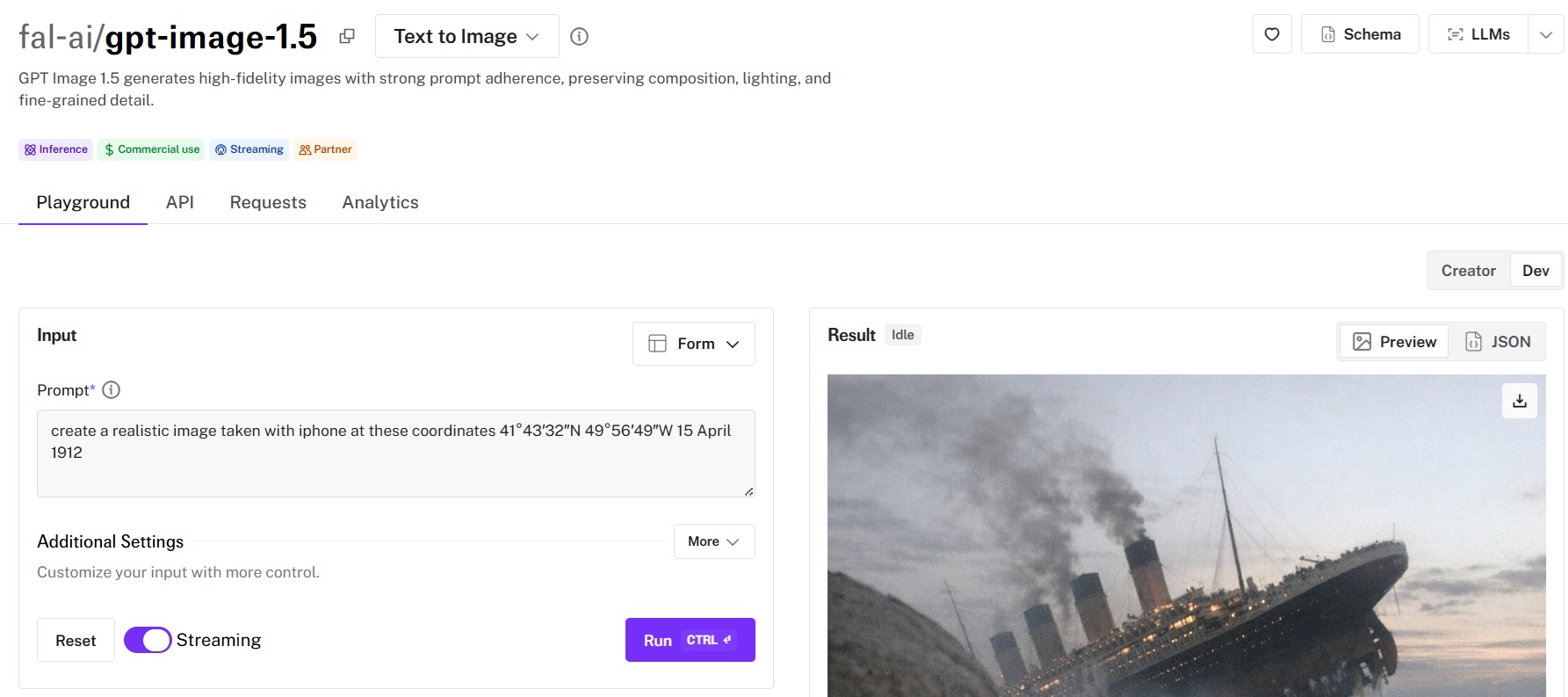
Task: Expand More additional settings
Action: (x=713, y=541)
